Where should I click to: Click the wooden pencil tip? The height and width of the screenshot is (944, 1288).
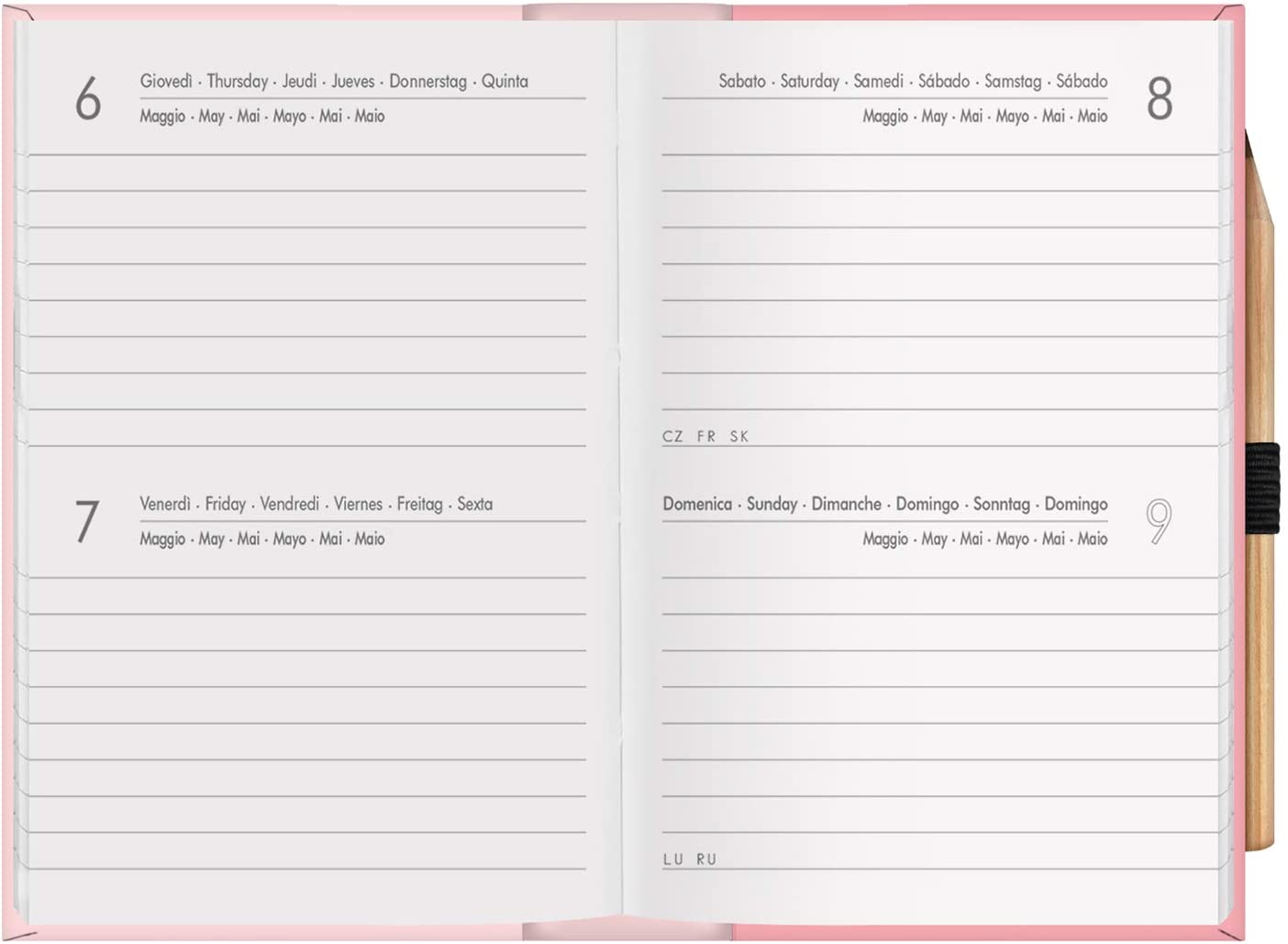[x=1249, y=147]
